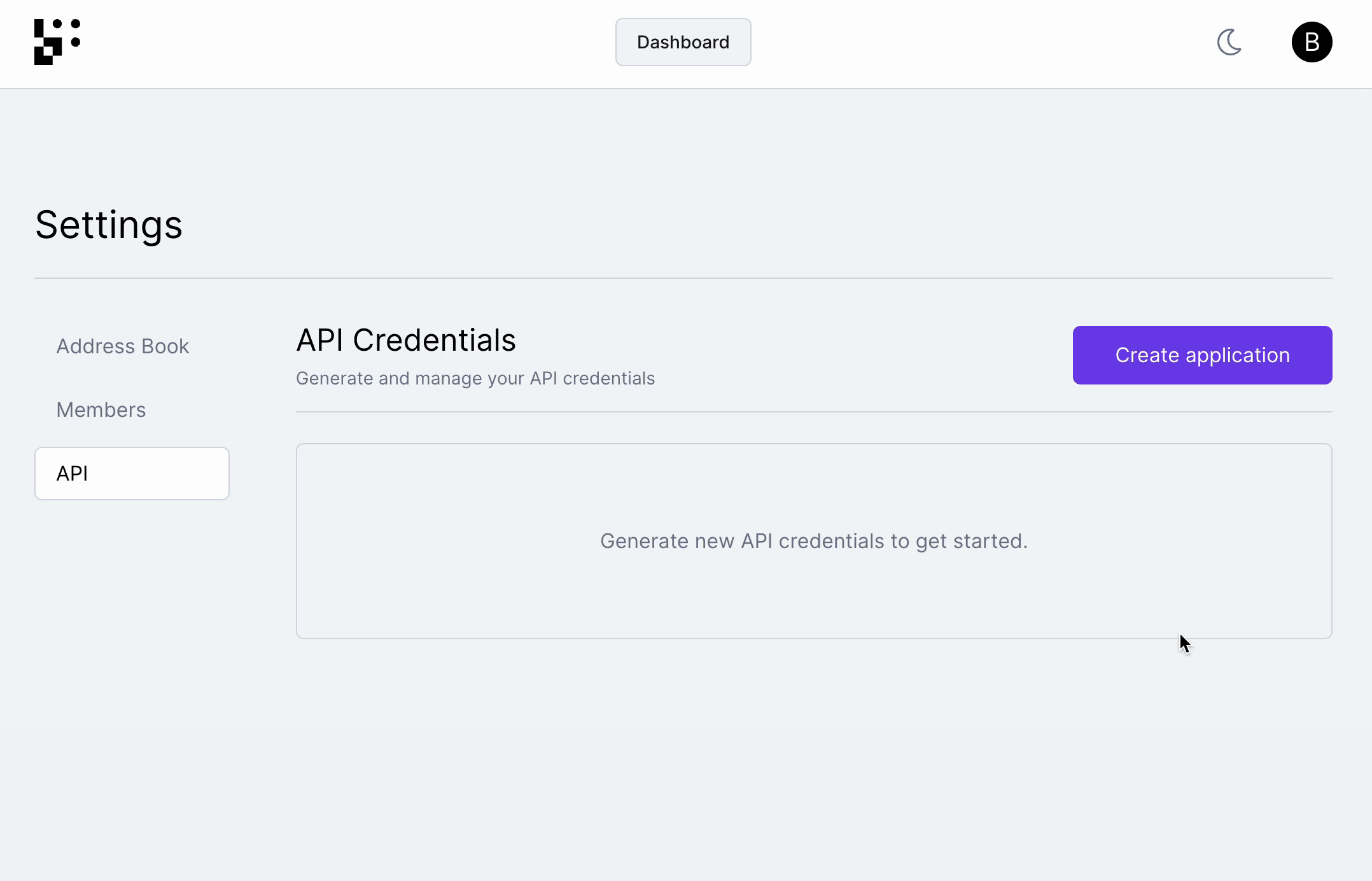Switch to the dark theme

(1229, 42)
